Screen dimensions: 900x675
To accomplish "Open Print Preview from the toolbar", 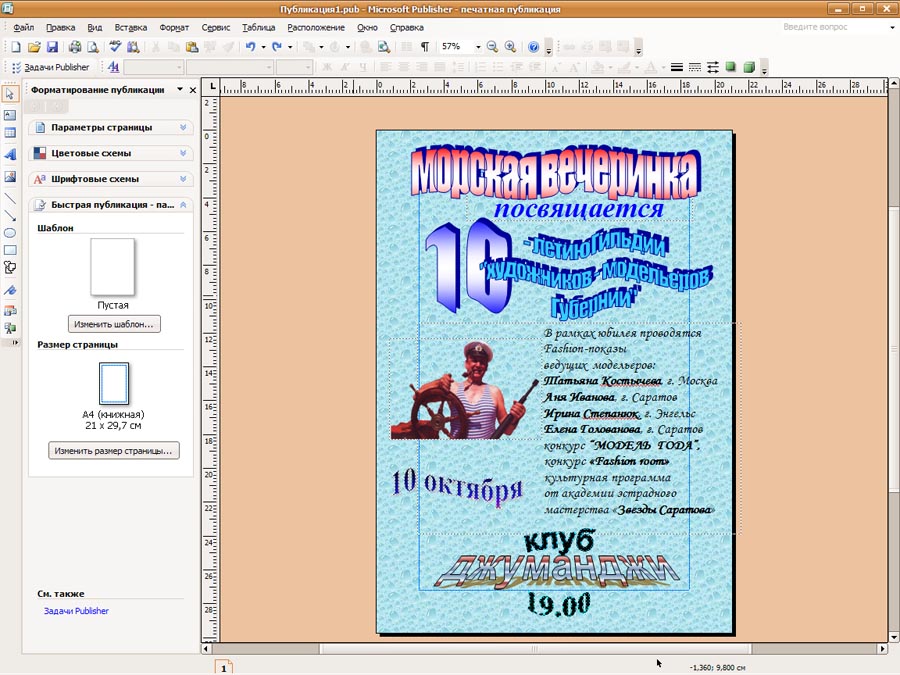I will [92, 47].
